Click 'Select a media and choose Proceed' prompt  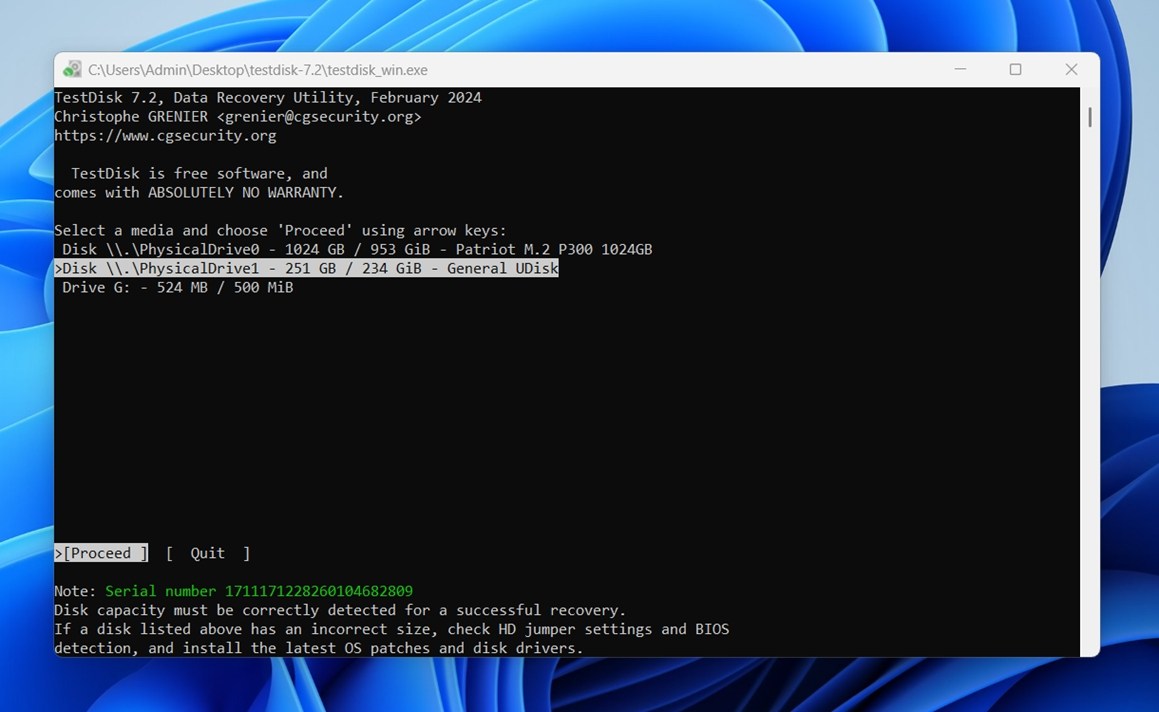coord(281,230)
